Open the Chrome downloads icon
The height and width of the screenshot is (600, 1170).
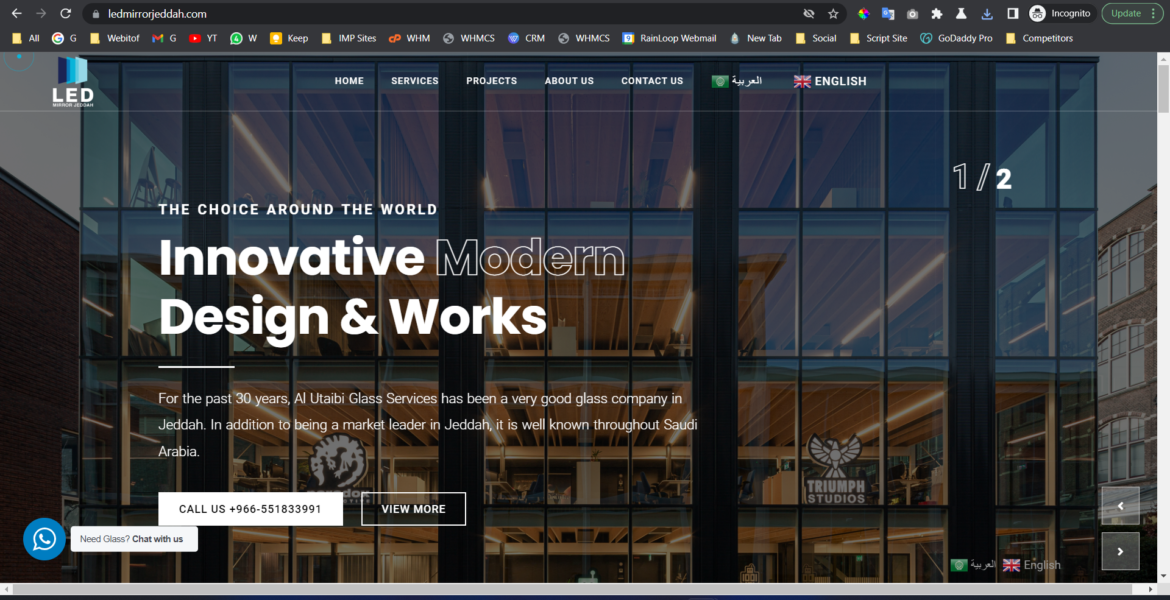[x=987, y=14]
